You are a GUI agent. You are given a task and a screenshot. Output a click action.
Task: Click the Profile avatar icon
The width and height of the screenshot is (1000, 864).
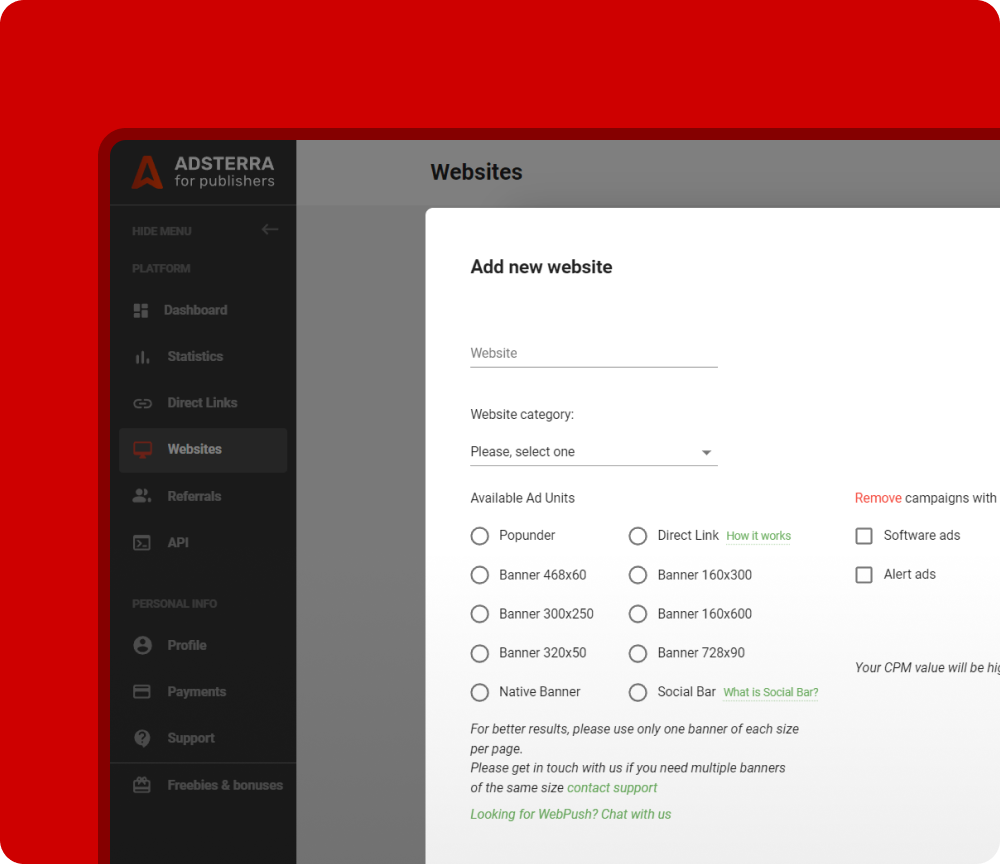(142, 645)
